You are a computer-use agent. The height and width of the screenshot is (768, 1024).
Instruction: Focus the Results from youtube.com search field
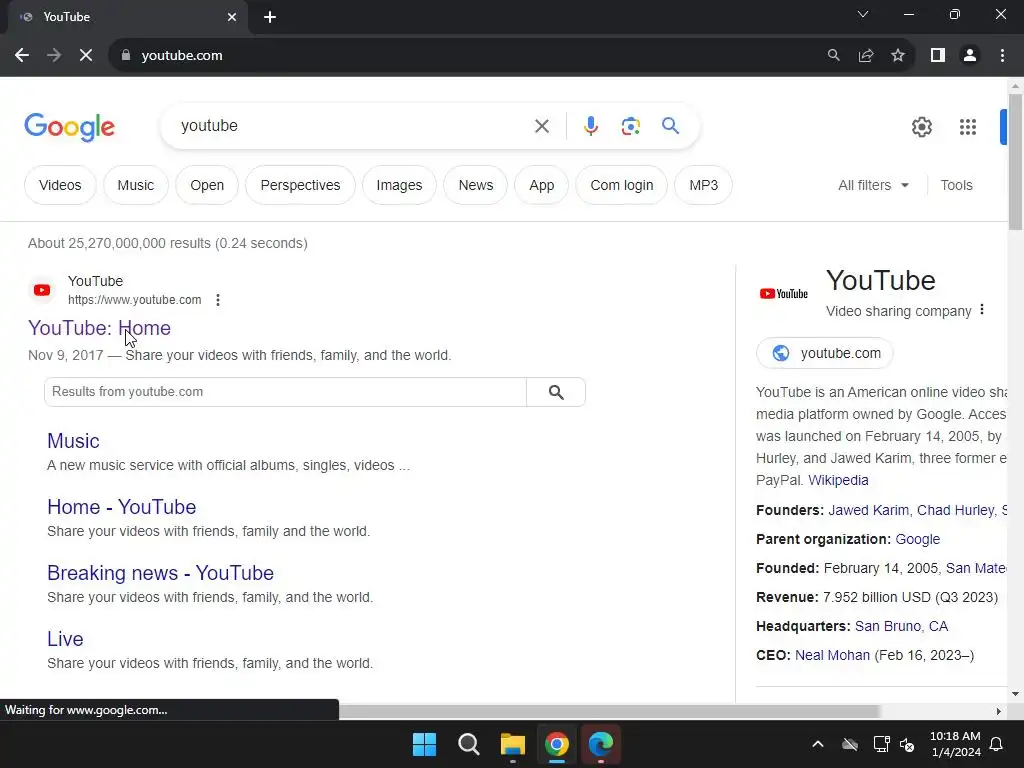285,392
